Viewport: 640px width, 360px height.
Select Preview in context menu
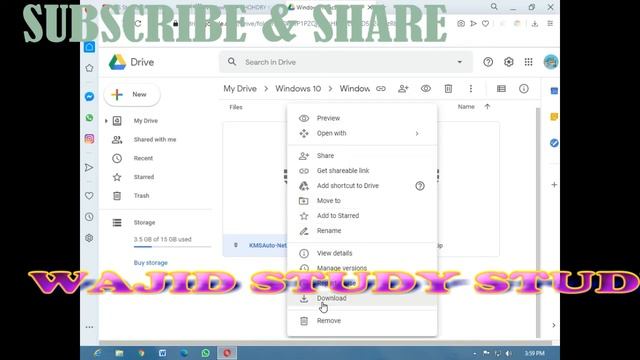362,118
